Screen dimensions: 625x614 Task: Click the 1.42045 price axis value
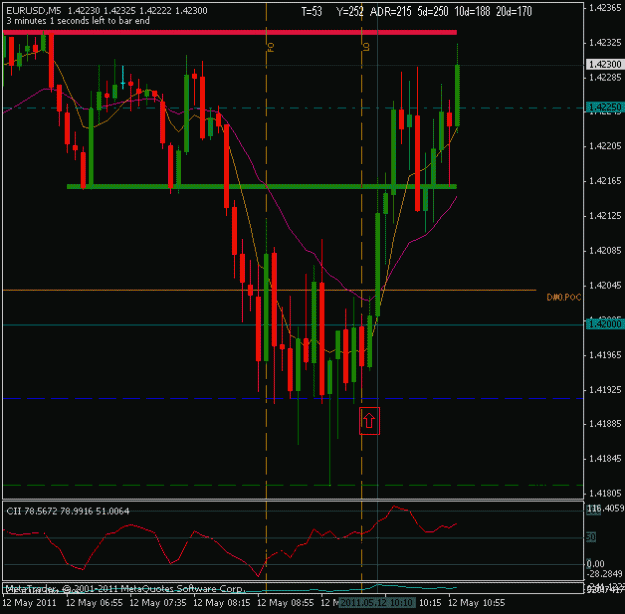coord(605,285)
